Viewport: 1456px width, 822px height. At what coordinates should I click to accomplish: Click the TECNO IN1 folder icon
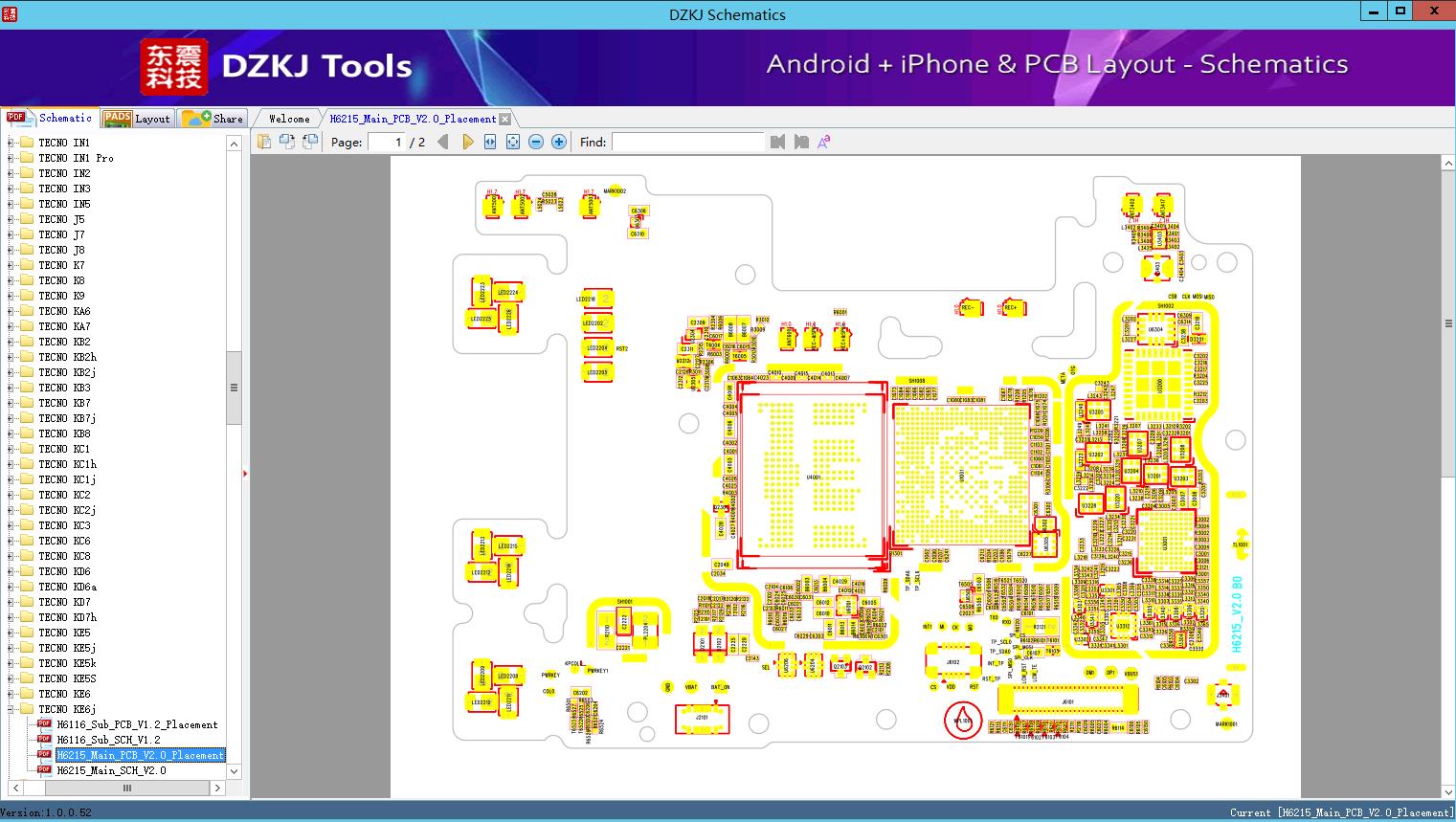click(x=27, y=143)
